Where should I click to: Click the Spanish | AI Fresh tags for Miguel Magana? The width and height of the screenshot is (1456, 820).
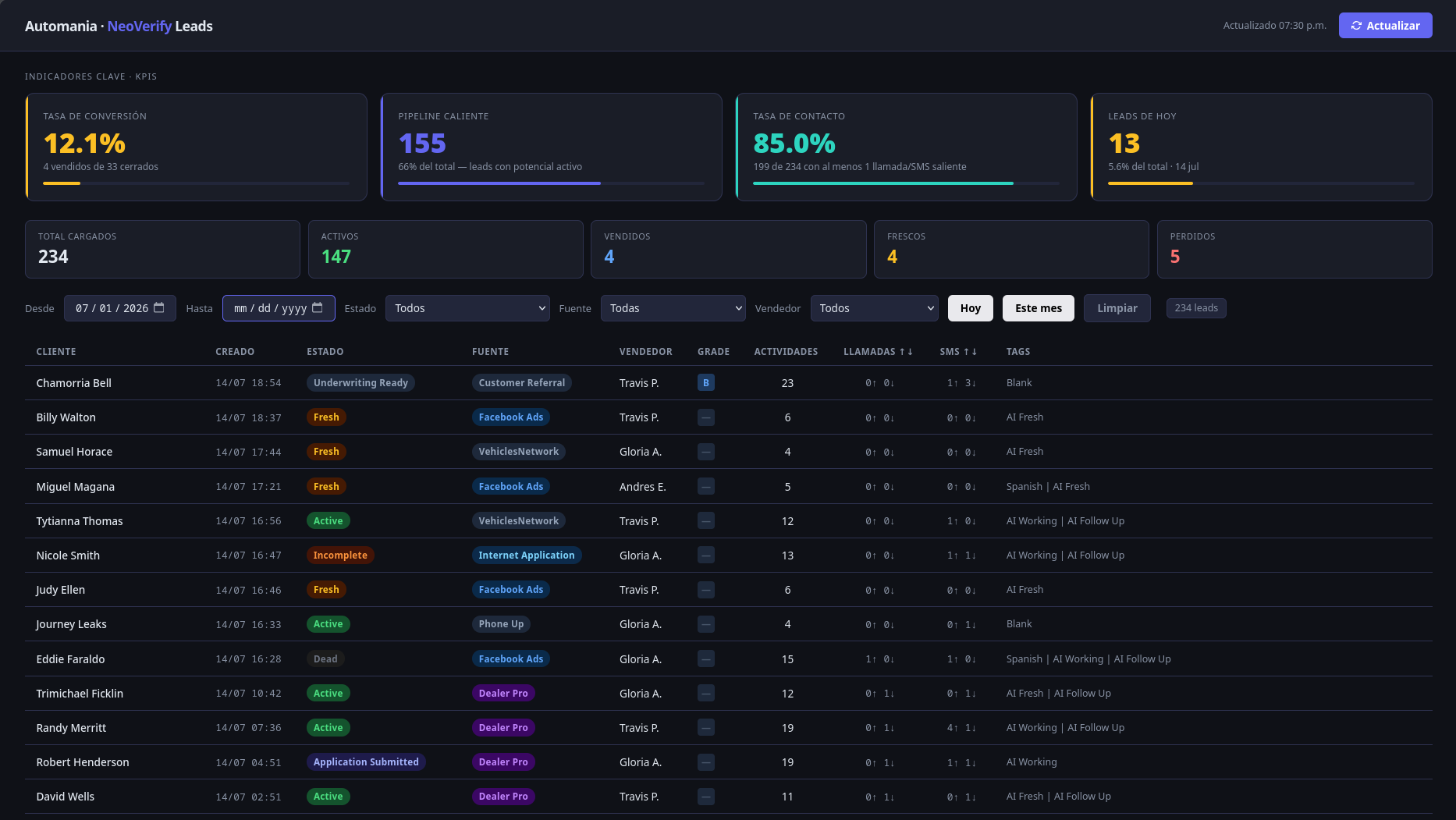(1048, 487)
